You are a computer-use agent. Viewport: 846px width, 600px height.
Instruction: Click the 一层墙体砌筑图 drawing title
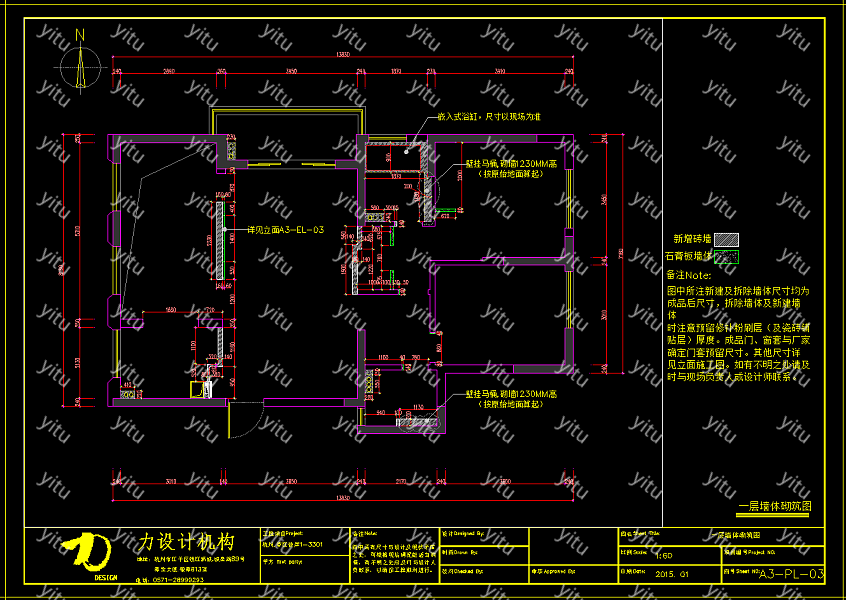coord(774,507)
